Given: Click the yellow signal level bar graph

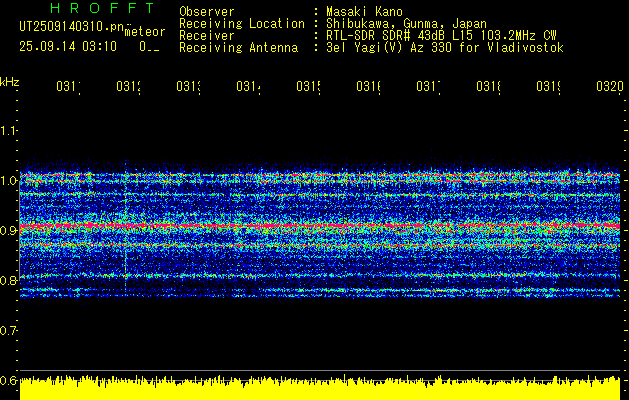Looking at the screenshot, I should (x=320, y=388).
